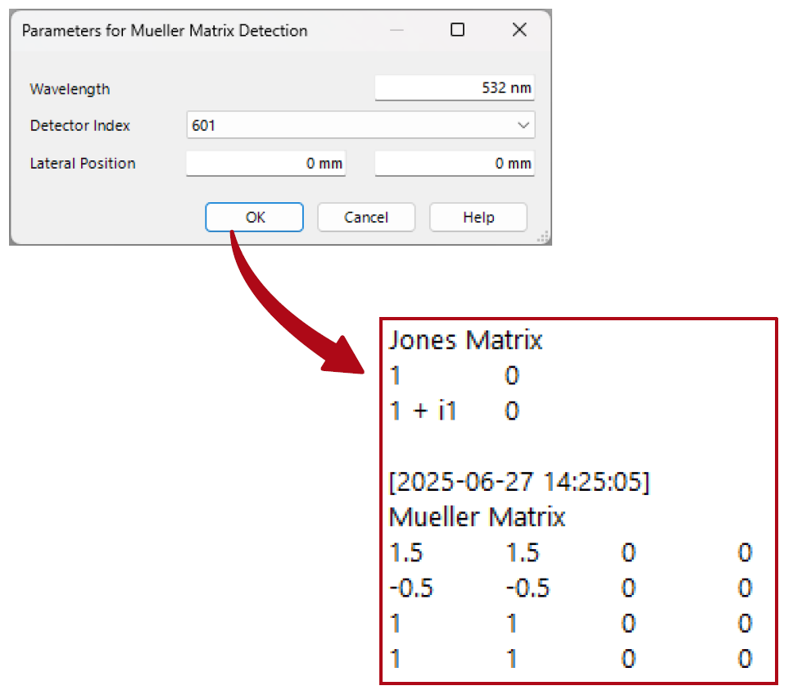Expand the Detector Index dropdown arrow
788x693 pixels.
[523, 126]
